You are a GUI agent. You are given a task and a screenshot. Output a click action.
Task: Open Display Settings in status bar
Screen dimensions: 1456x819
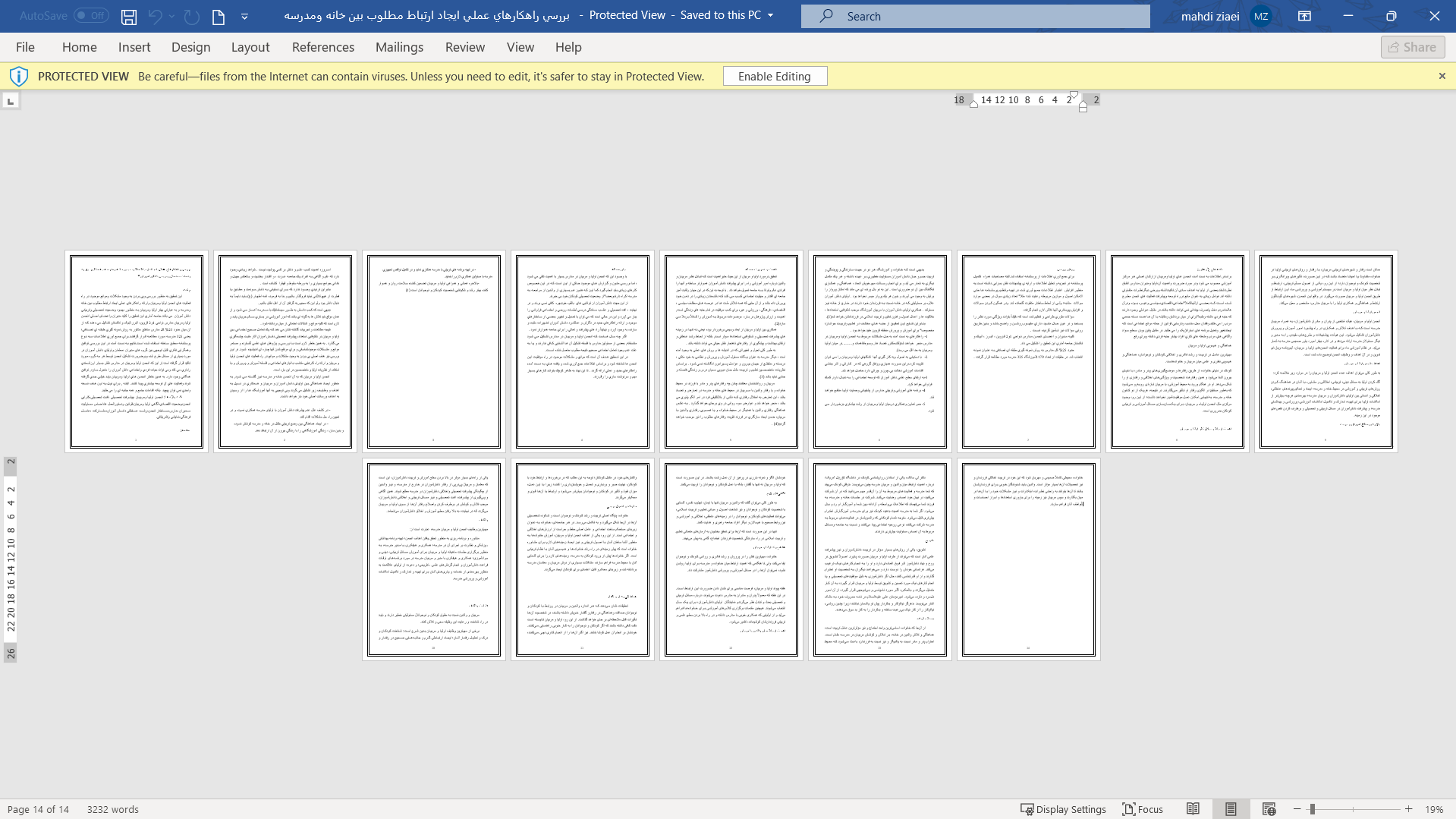click(1063, 809)
